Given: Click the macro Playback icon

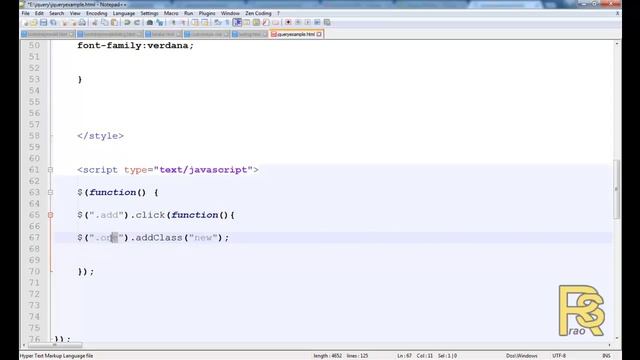Looking at the screenshot, I should (x=307, y=22).
